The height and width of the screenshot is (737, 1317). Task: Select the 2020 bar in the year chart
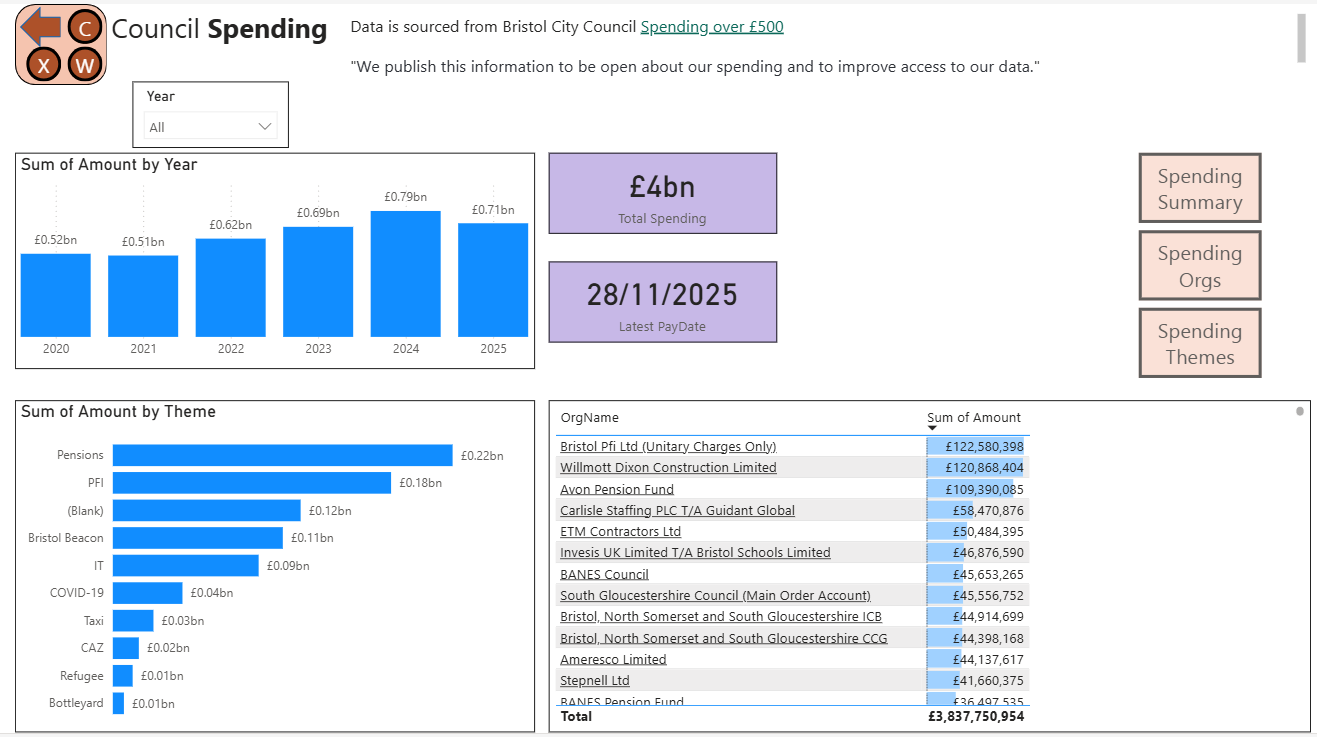56,295
